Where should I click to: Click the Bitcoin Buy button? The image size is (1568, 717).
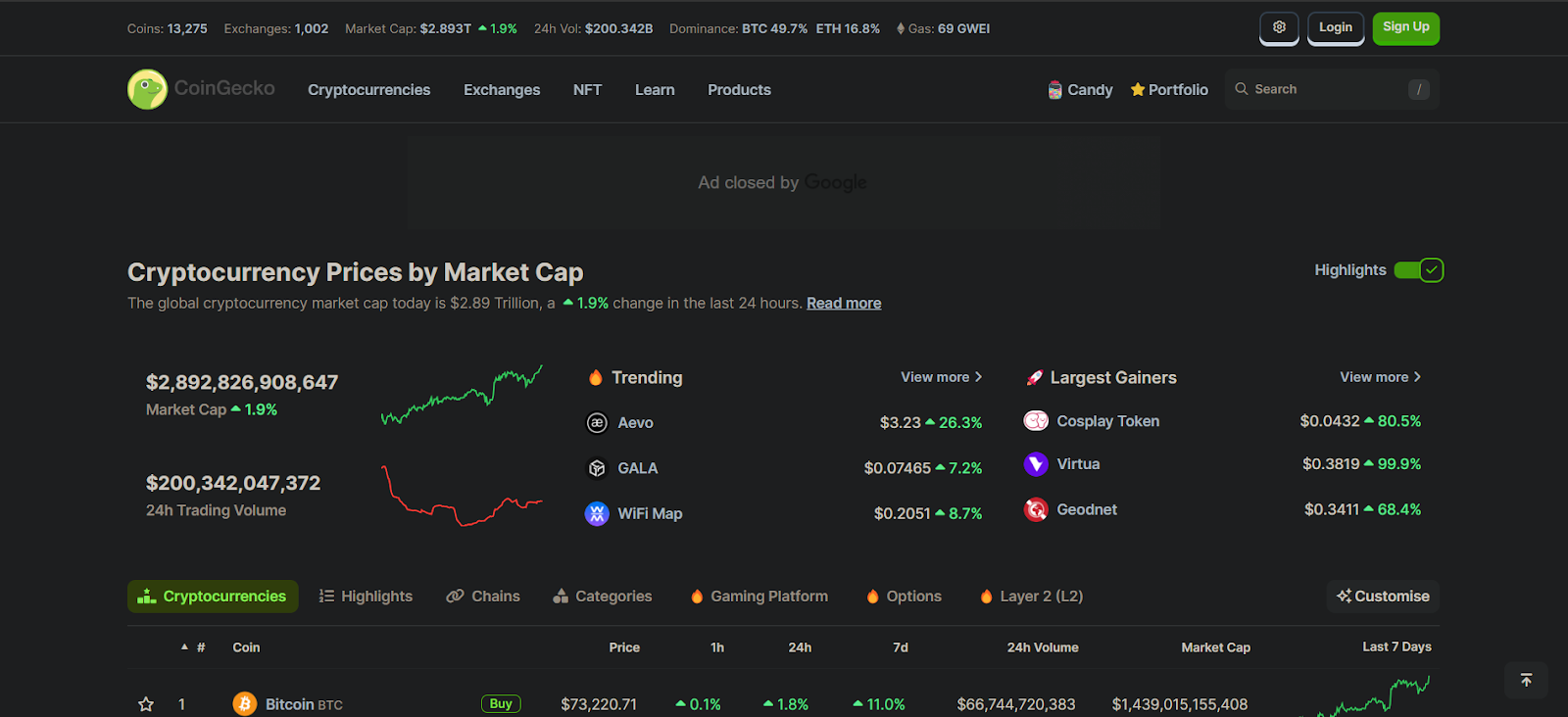pos(501,703)
